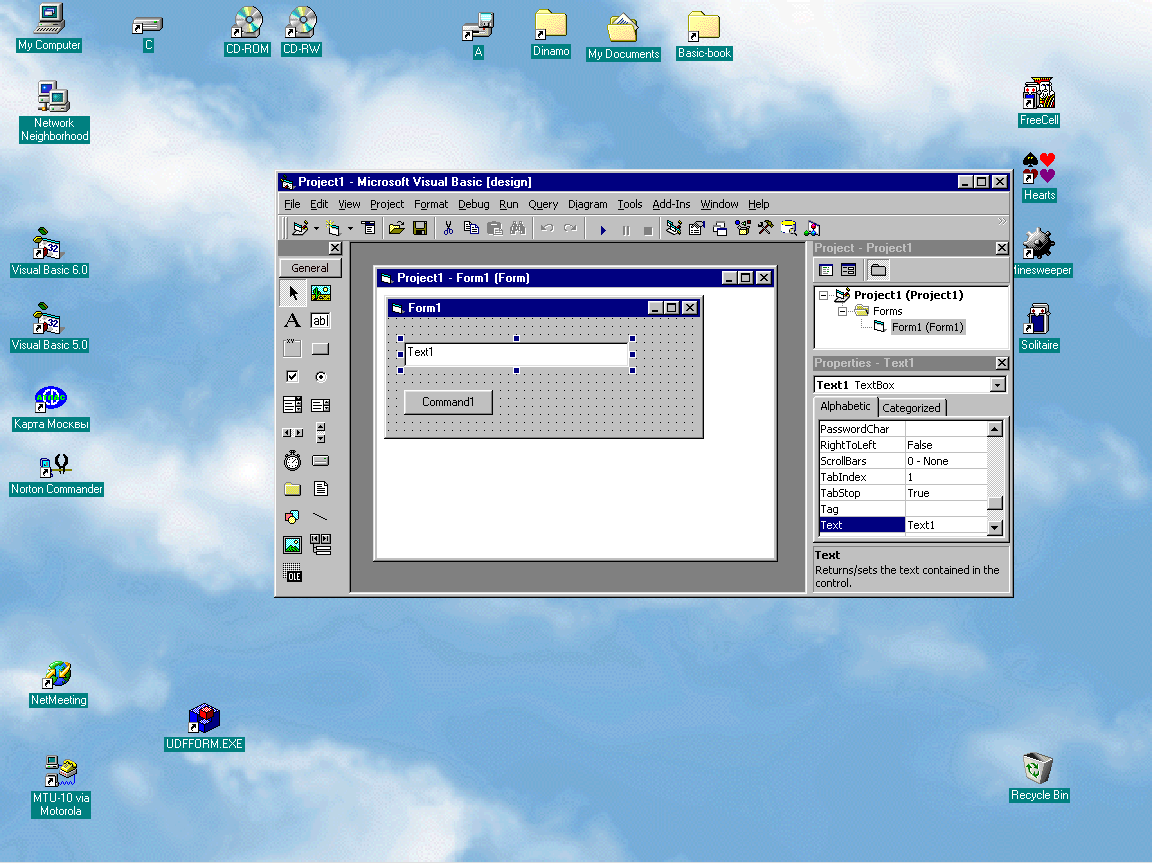Viewport: 1152px width, 864px height.
Task: Open the Menu Editor from the toolbar
Action: tap(369, 228)
